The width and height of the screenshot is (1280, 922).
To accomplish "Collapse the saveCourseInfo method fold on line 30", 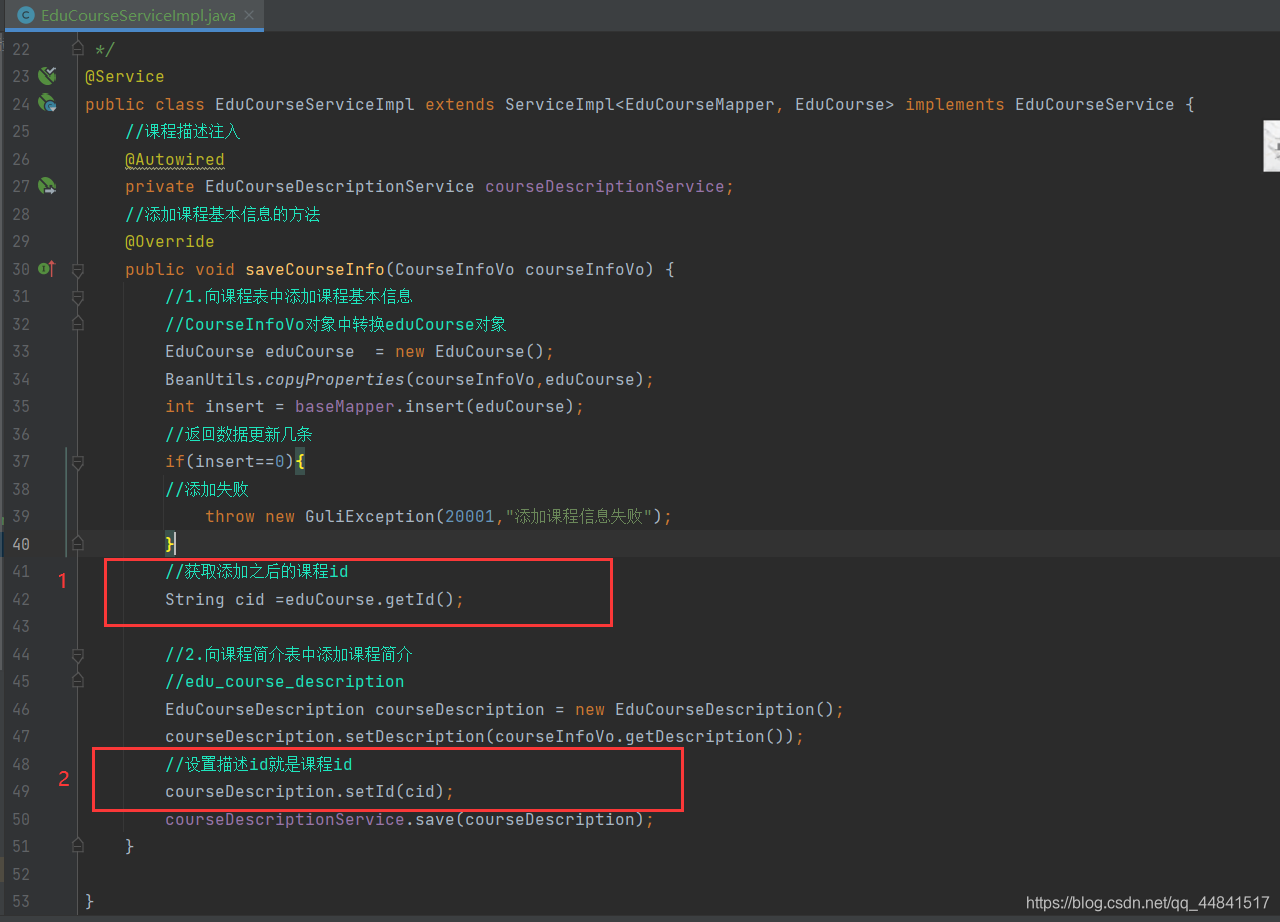I will [77, 269].
